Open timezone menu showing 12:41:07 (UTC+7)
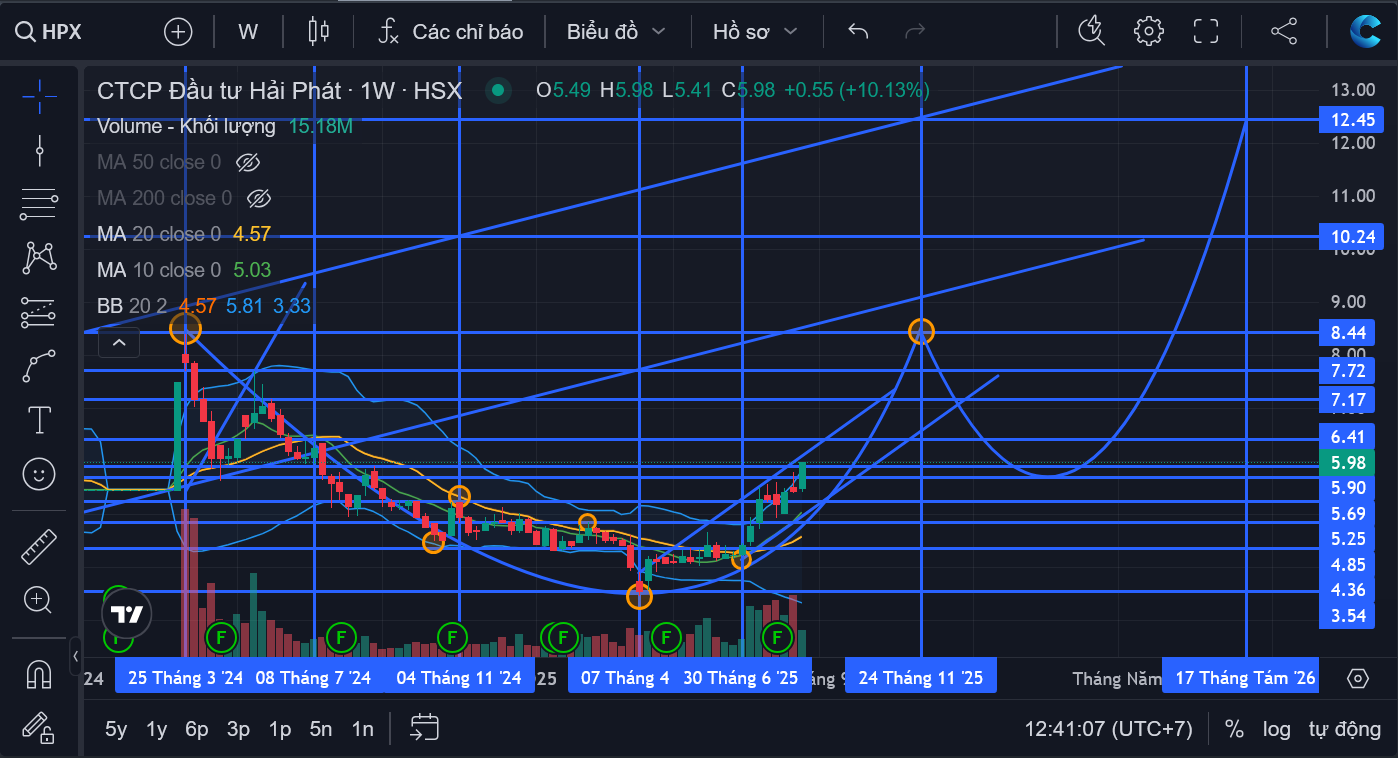Viewport: 1398px width, 758px height. [x=1109, y=729]
